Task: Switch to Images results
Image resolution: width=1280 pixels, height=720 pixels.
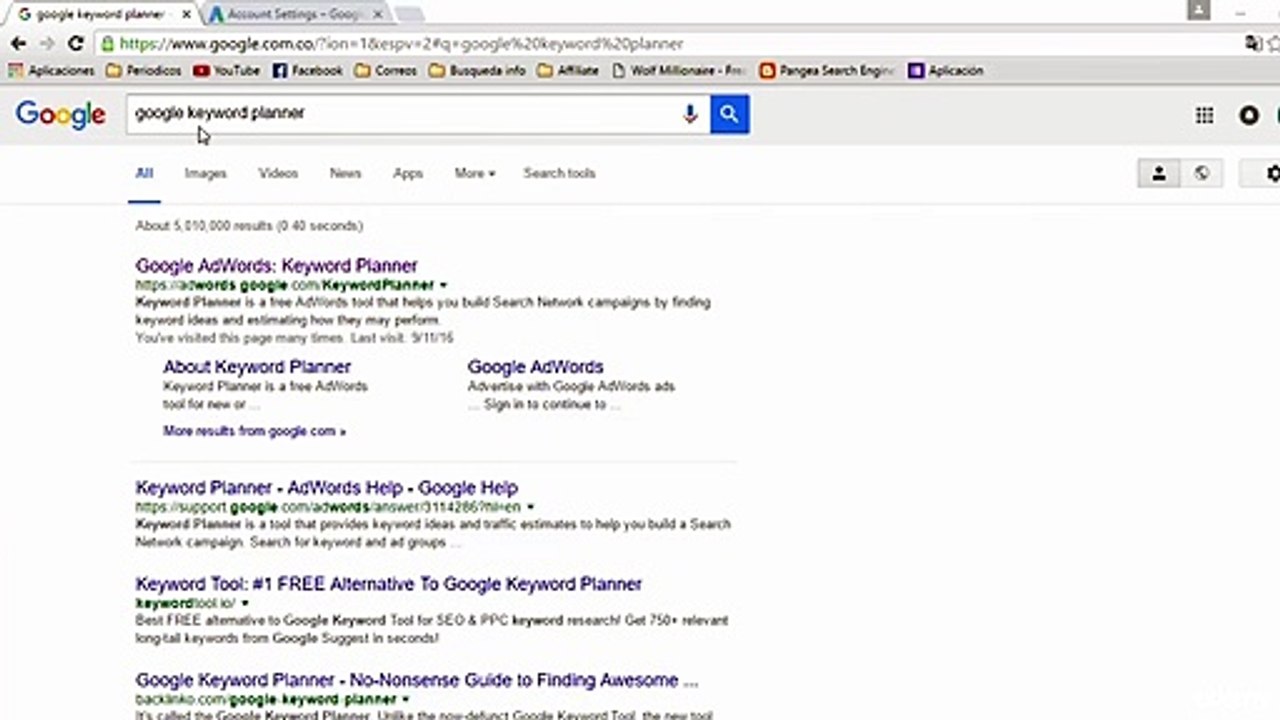Action: pyautogui.click(x=206, y=173)
